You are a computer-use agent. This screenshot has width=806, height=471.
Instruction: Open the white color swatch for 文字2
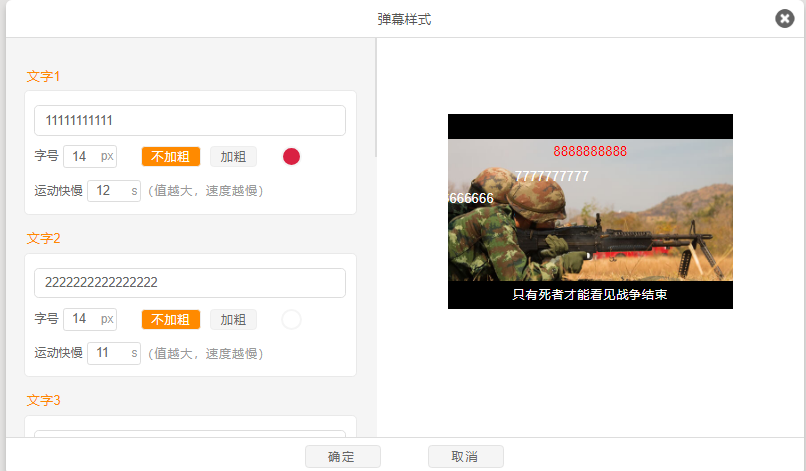point(291,319)
